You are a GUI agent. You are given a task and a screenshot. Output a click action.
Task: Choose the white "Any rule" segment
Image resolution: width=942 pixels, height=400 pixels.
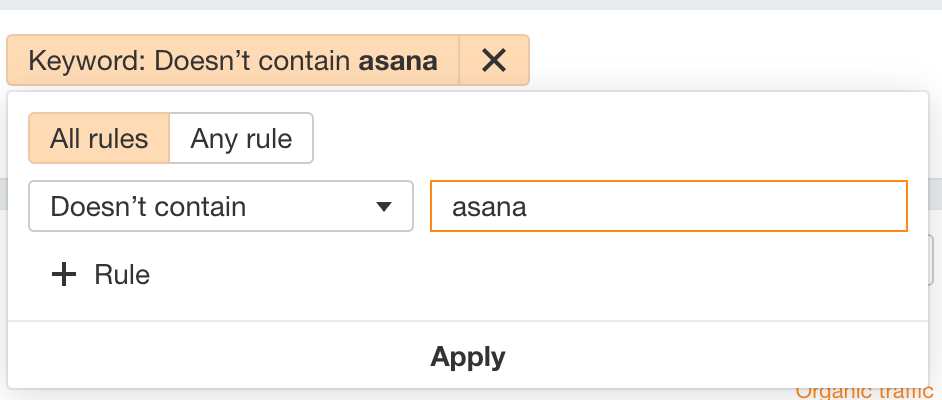coord(241,138)
